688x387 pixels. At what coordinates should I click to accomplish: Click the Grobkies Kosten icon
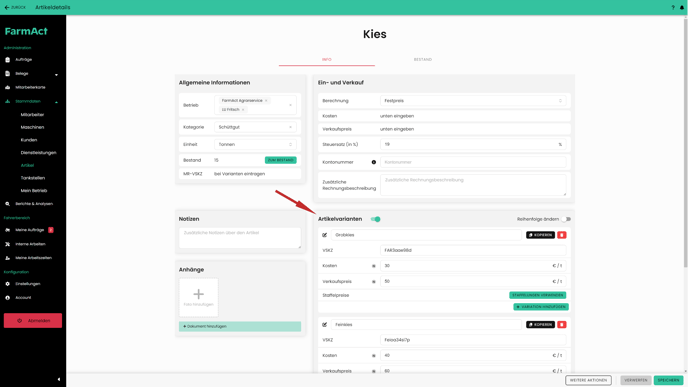[374, 266]
